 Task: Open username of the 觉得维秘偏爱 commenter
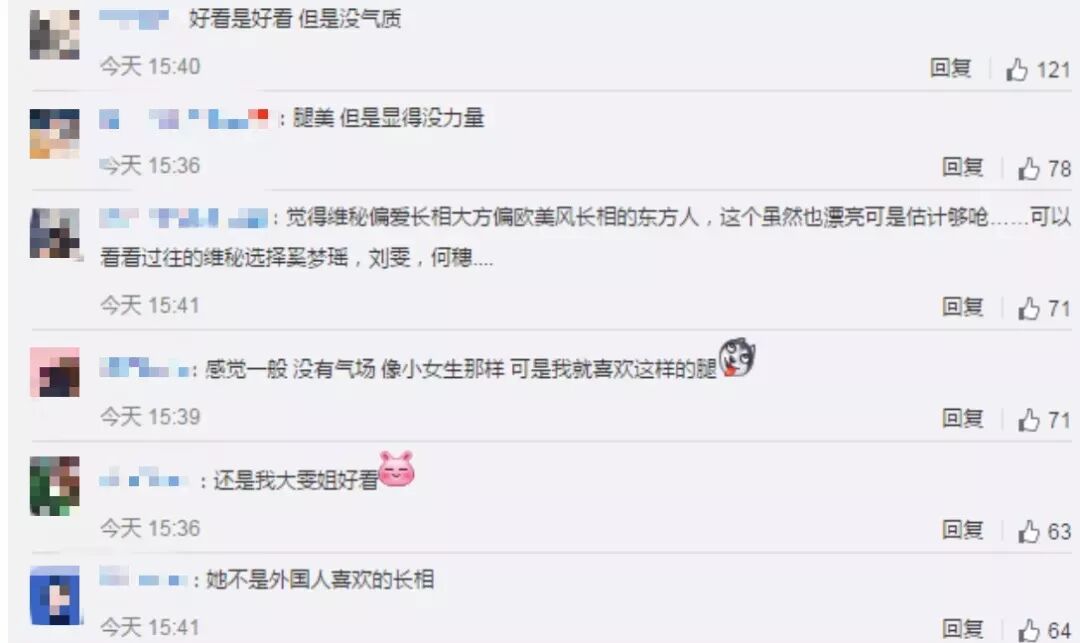(183, 218)
